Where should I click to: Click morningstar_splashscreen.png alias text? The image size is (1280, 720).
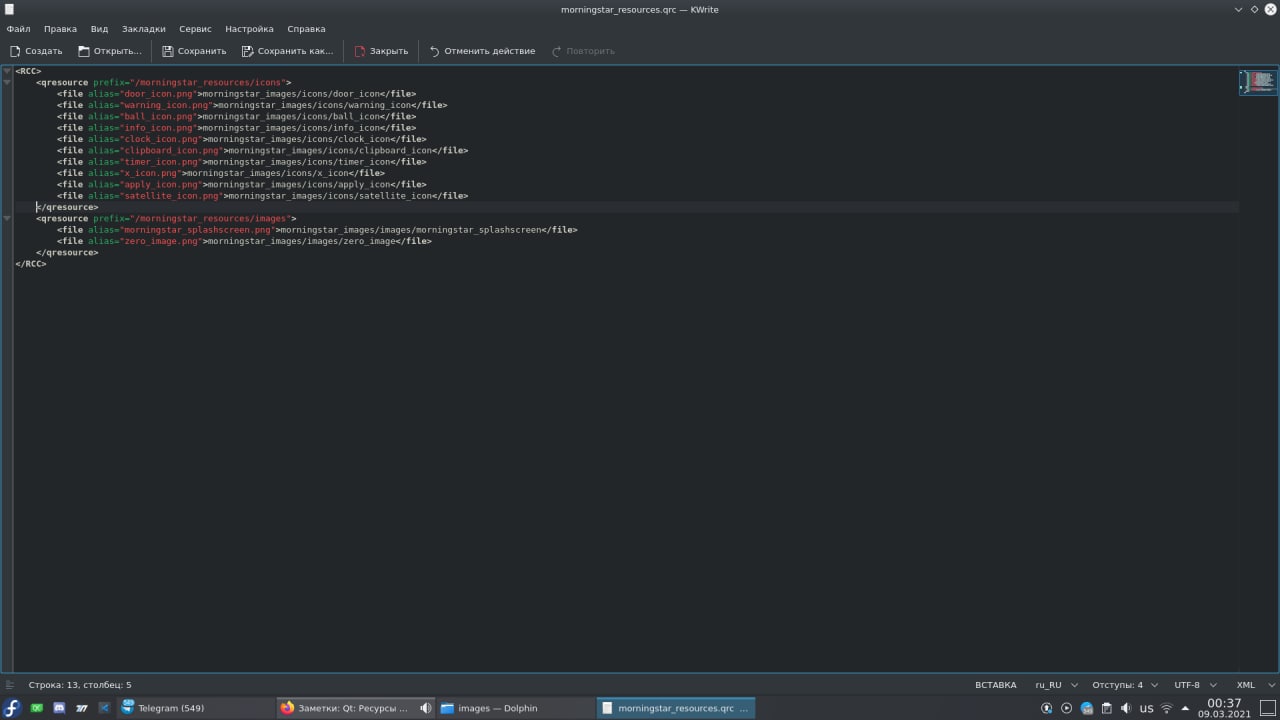click(x=199, y=230)
